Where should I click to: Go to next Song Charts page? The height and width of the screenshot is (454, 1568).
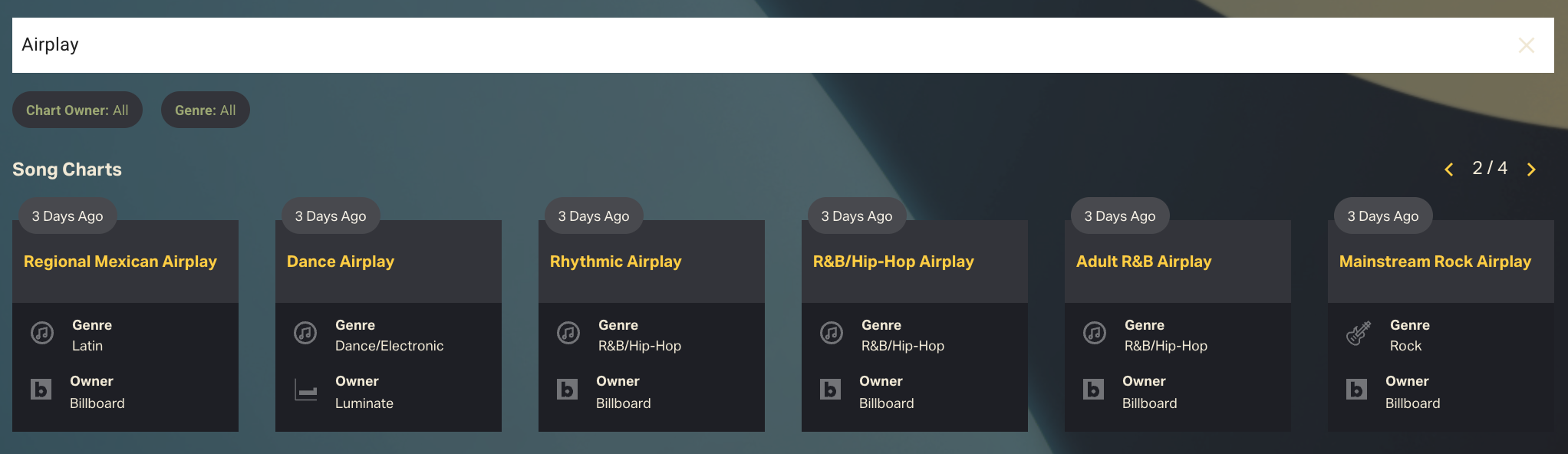tap(1531, 169)
